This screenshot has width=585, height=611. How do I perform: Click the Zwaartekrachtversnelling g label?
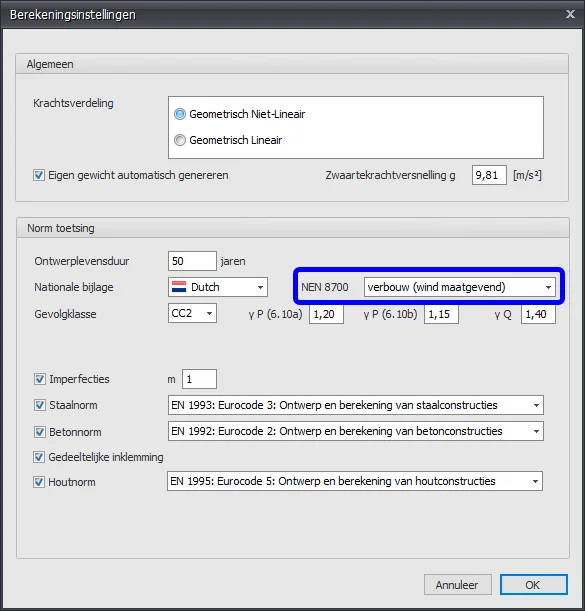[391, 175]
